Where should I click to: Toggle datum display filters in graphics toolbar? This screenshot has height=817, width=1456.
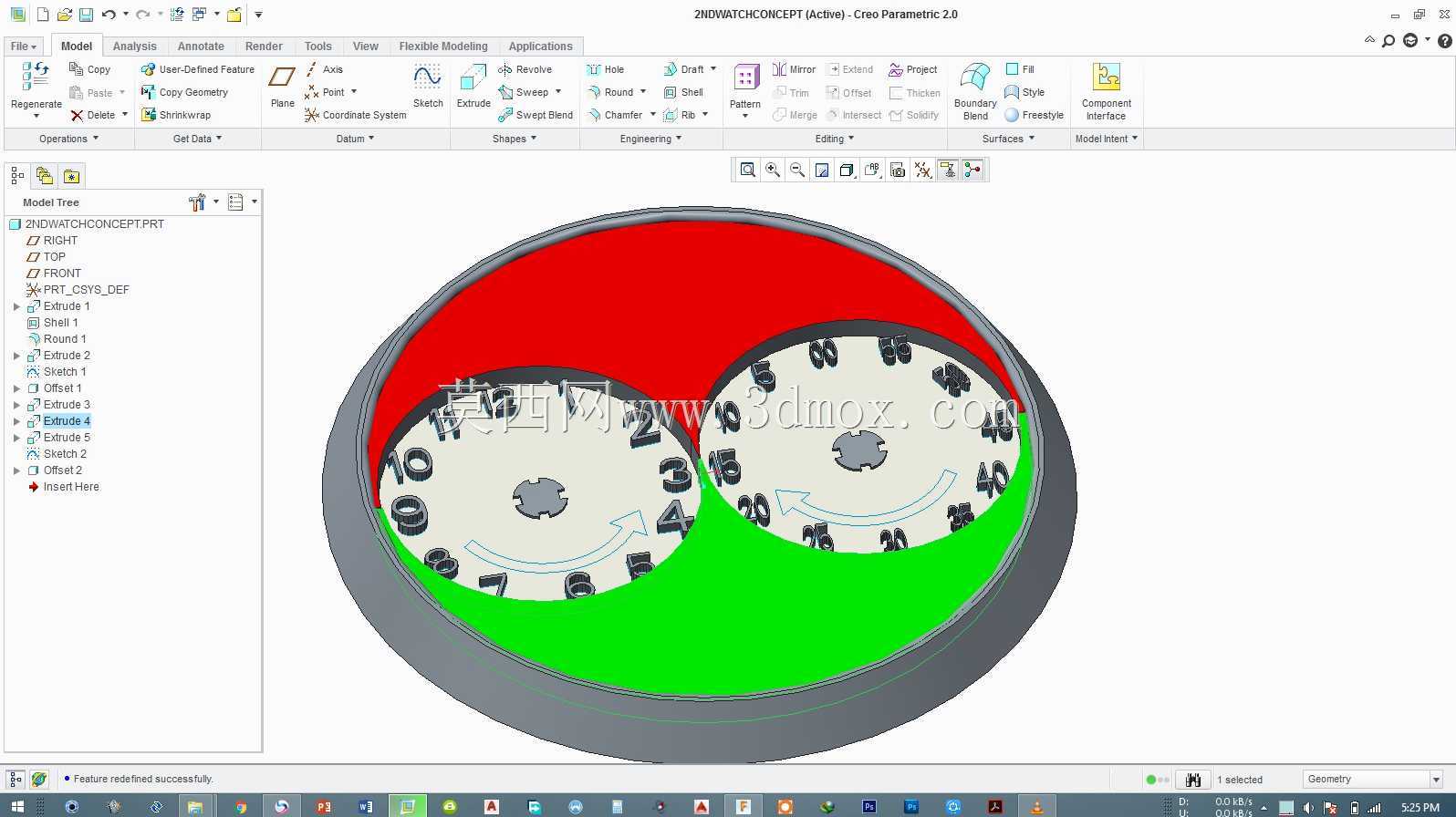pos(923,170)
